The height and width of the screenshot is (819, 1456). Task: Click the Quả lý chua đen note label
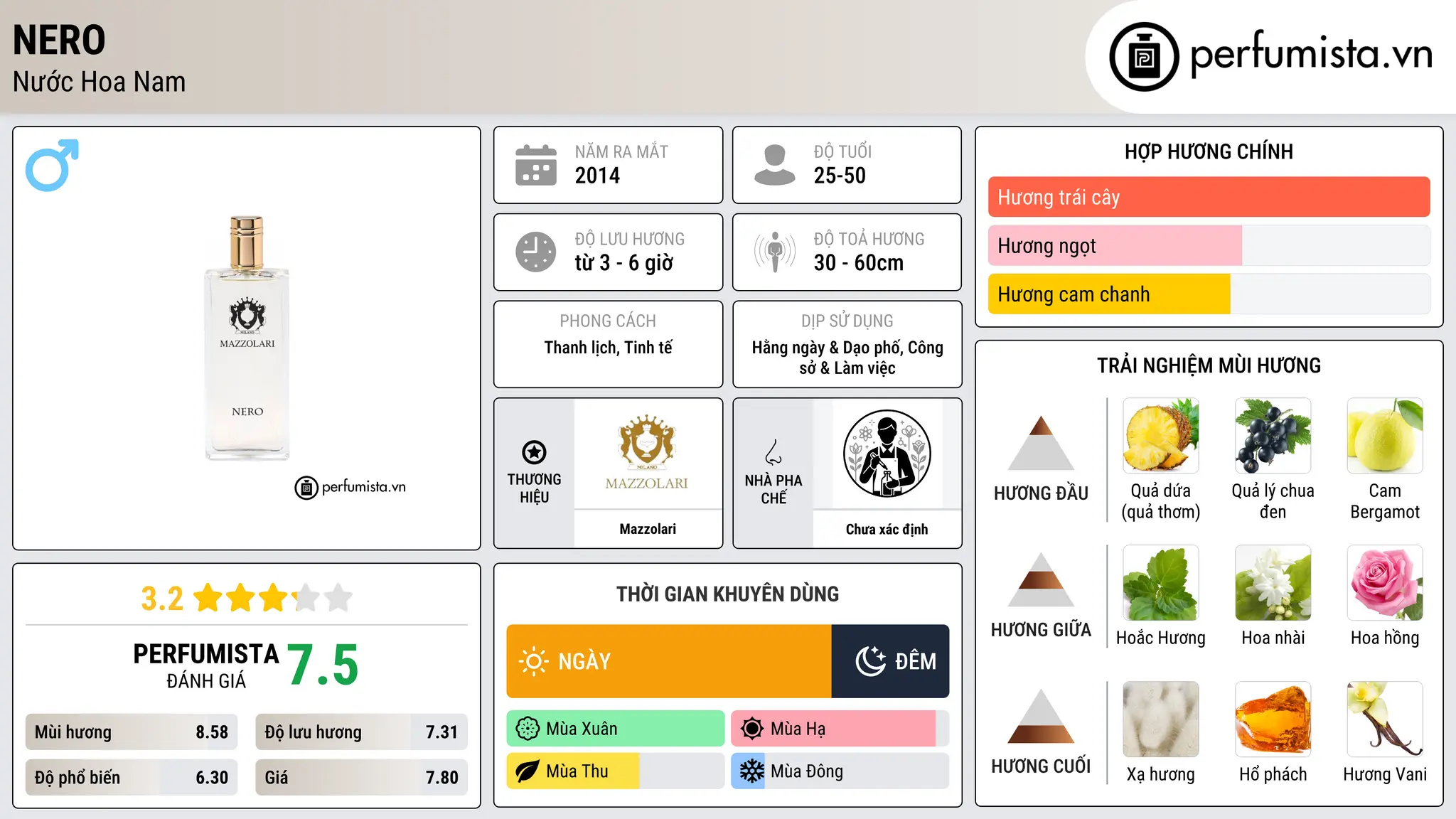(x=1273, y=501)
